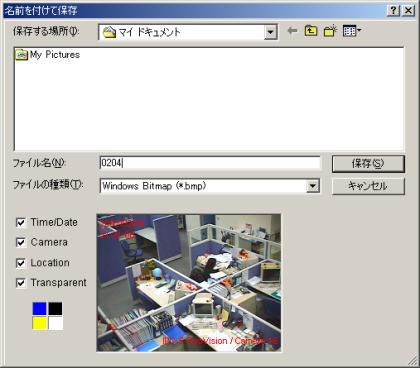Go up one folder level
This screenshot has width=420, height=368.
(x=311, y=31)
